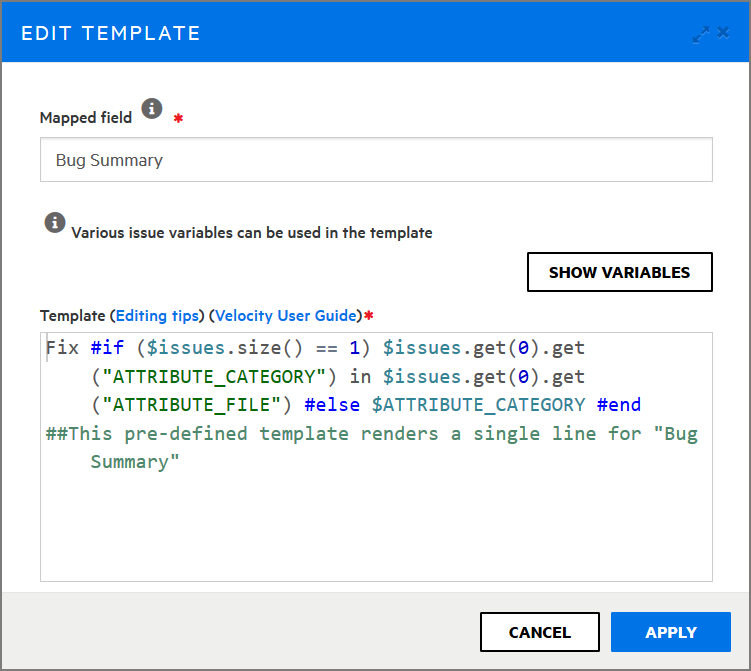Cancel the template changes
This screenshot has height=671, width=751.
539,632
